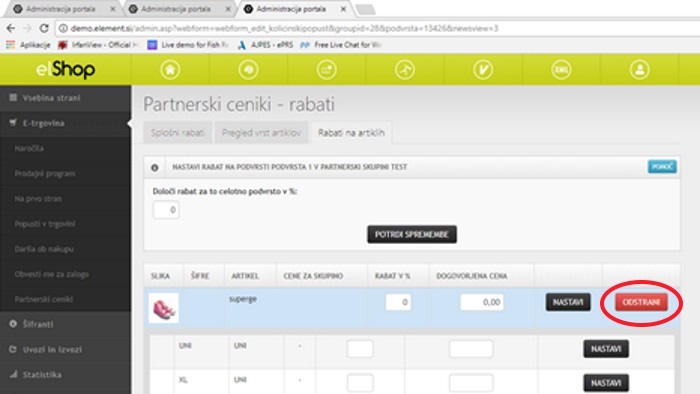The height and width of the screenshot is (394, 700).
Task: Click the blue POMOČ help button
Action: point(662,166)
